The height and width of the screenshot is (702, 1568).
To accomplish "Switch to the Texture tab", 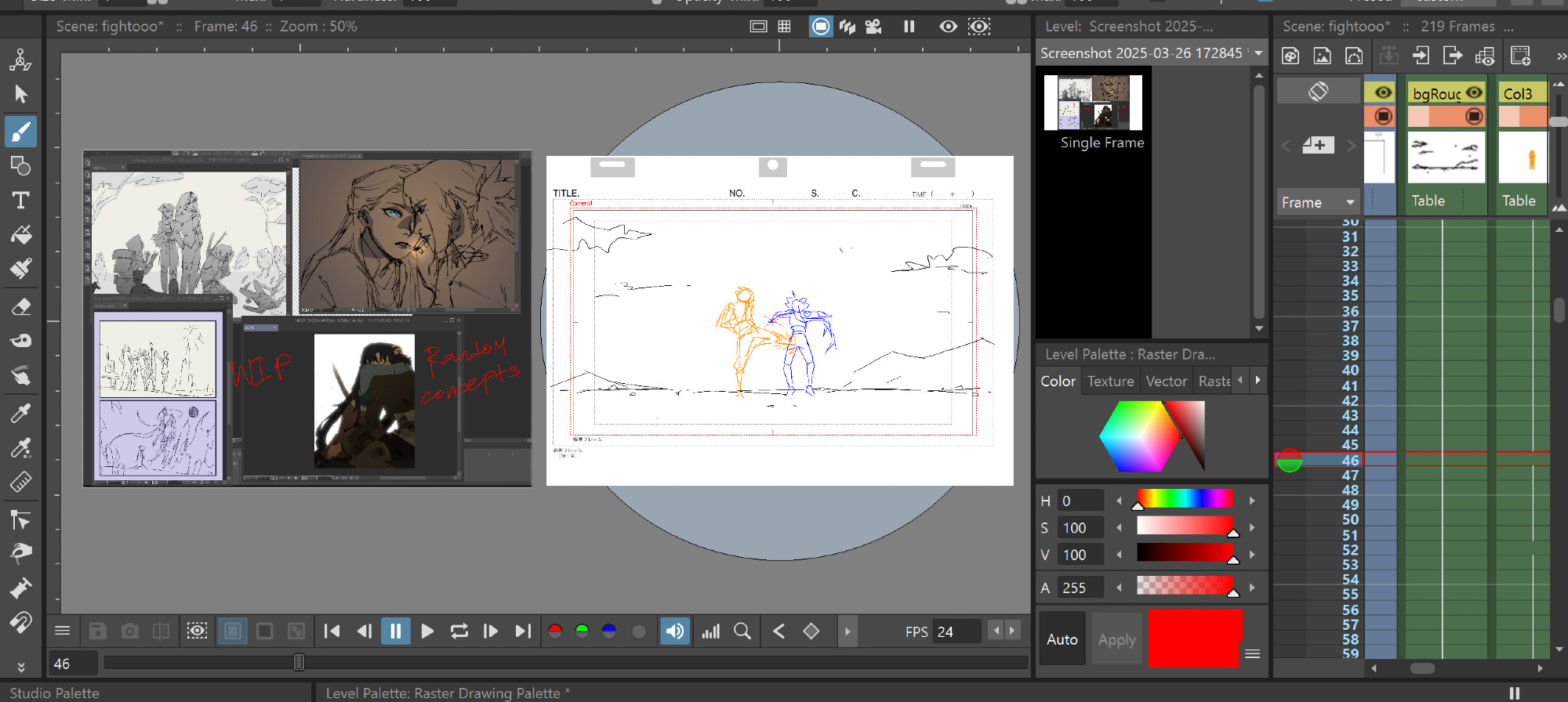I will [x=1110, y=381].
